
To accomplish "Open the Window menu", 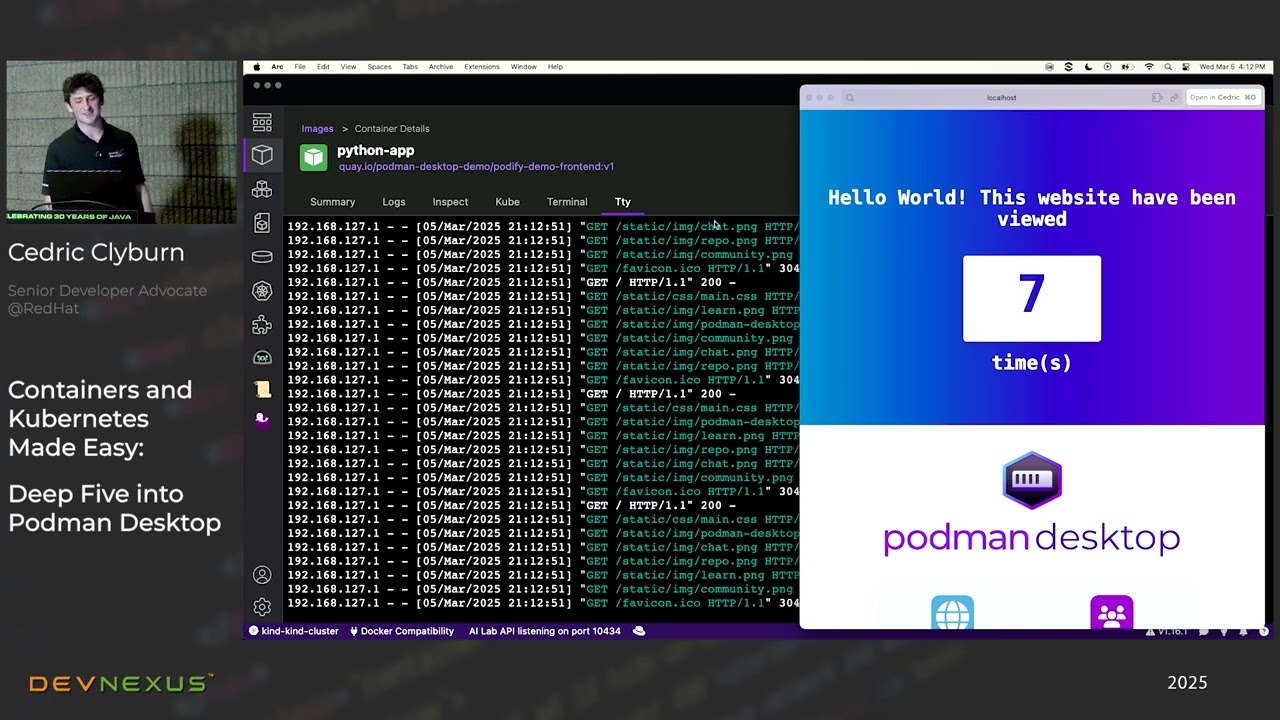I will [524, 67].
